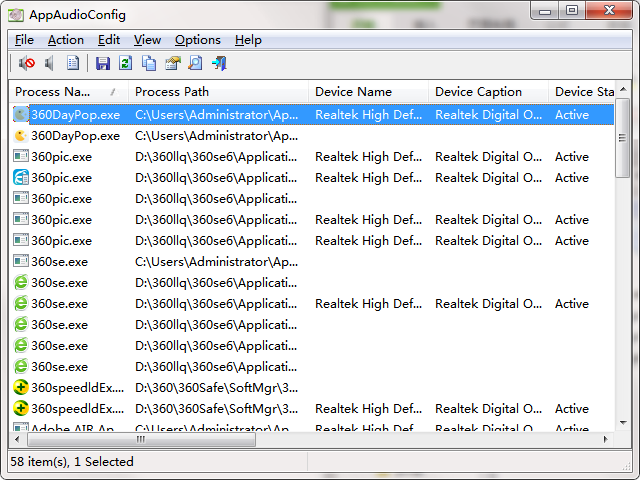Sort by the Process Name column header
The image size is (640, 480).
point(60,92)
